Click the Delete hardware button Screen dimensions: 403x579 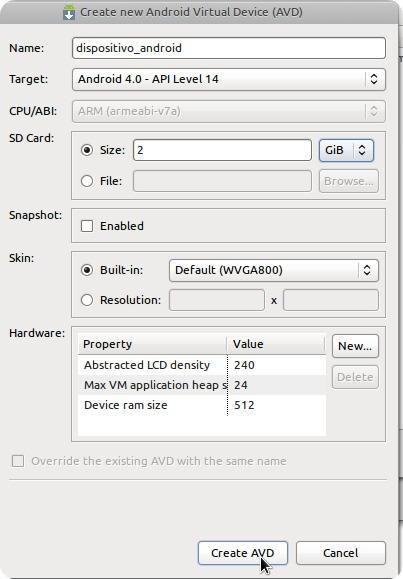point(355,377)
